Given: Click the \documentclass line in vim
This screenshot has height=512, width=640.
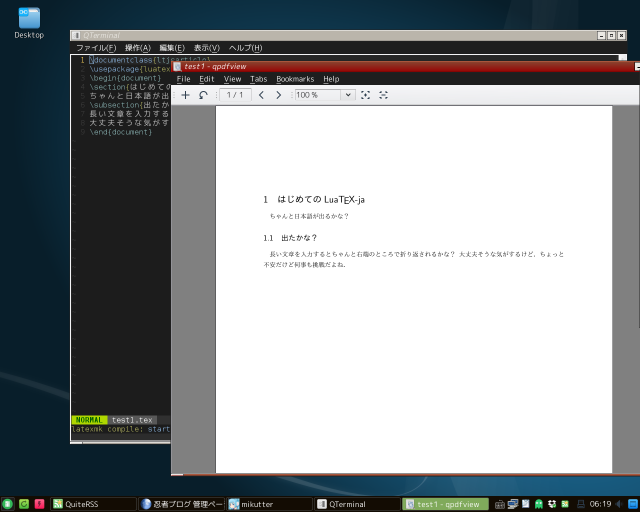Looking at the screenshot, I should (149, 60).
